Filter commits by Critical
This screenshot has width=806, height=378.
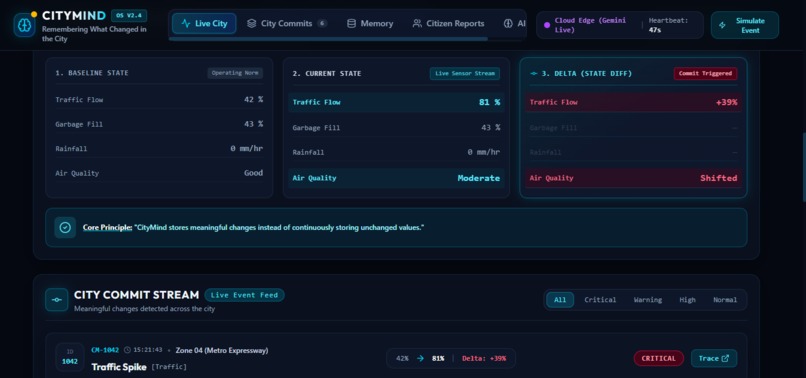(x=600, y=300)
